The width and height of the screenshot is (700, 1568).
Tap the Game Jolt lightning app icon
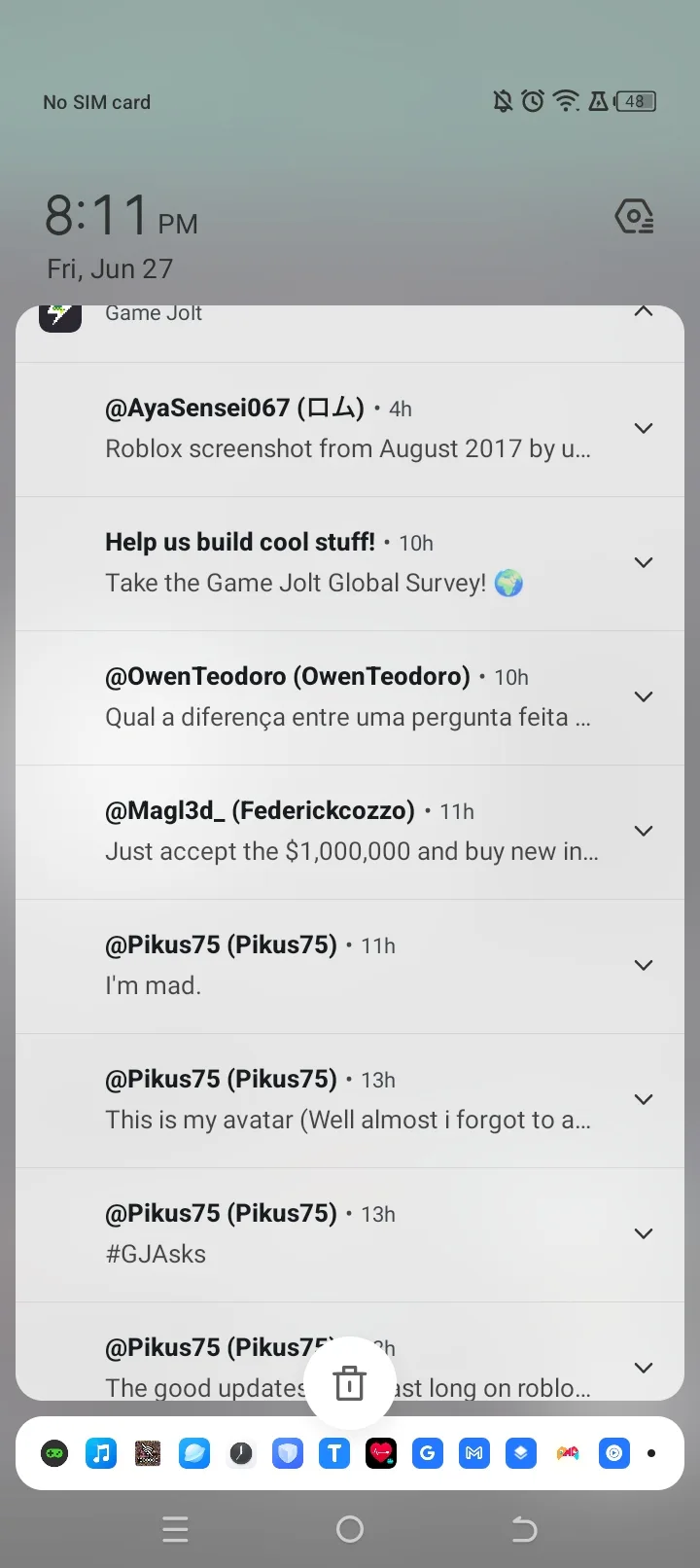[60, 316]
